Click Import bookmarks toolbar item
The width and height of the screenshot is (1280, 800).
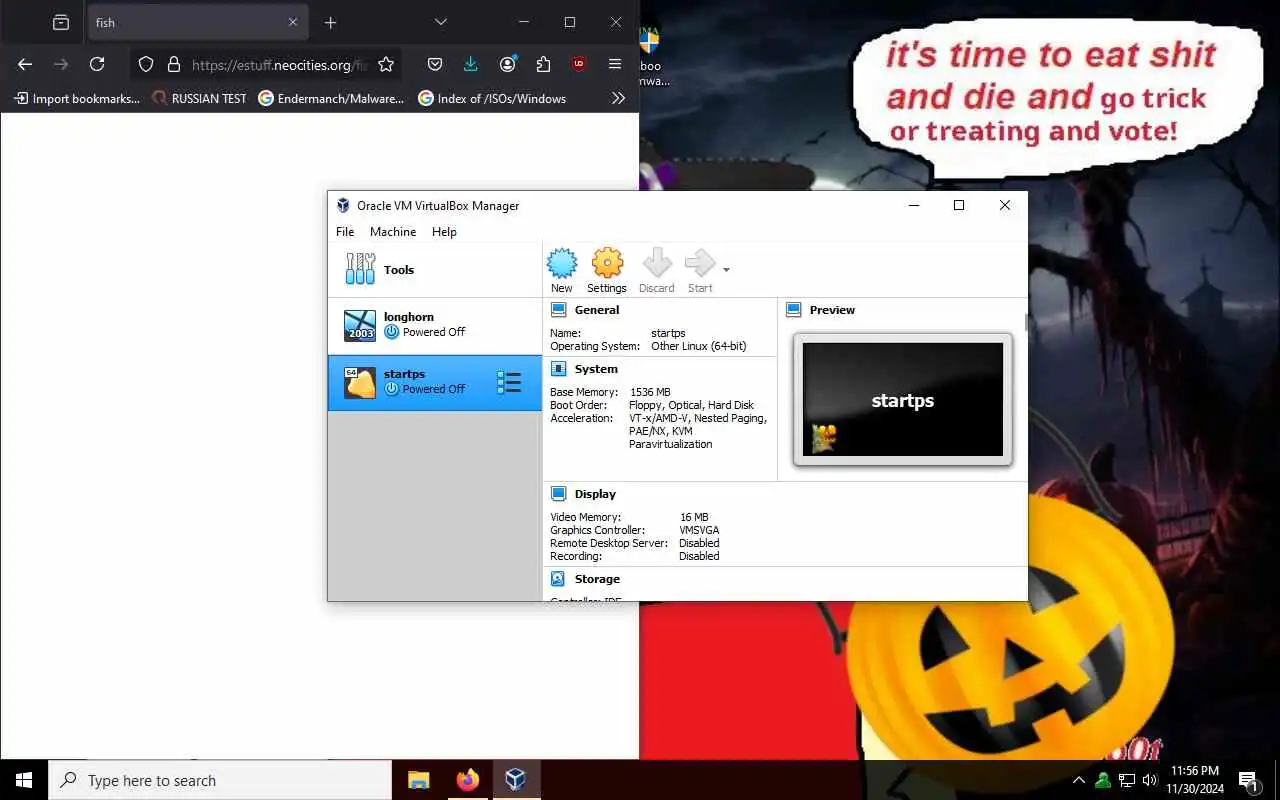tap(76, 98)
